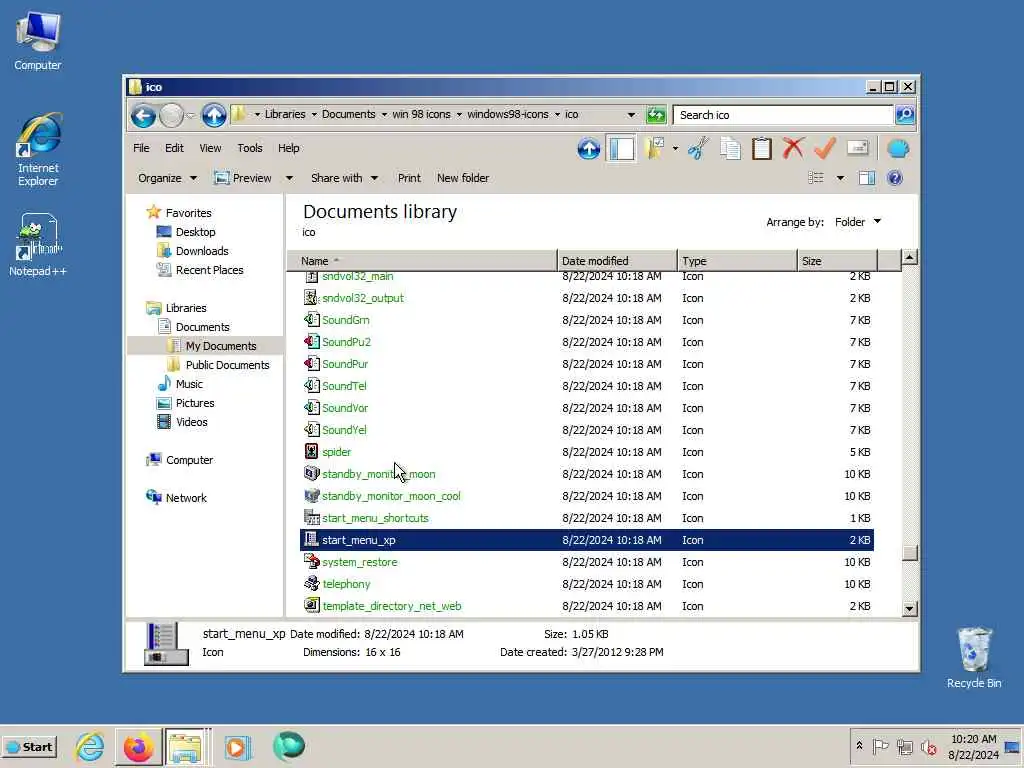This screenshot has height=768, width=1024.
Task: Click the New folder button
Action: pos(462,178)
